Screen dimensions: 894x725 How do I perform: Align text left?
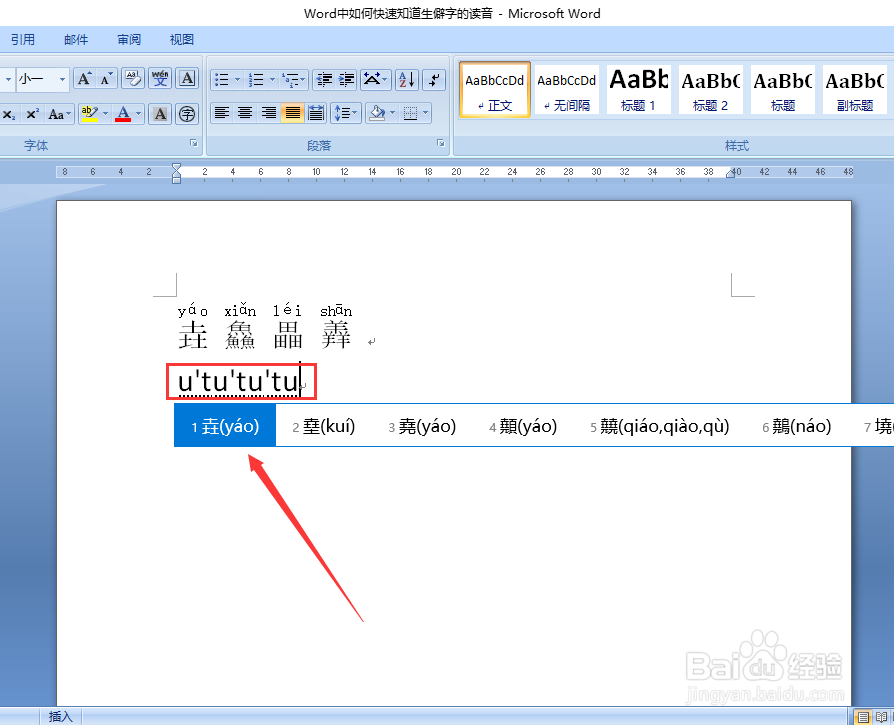pyautogui.click(x=222, y=113)
